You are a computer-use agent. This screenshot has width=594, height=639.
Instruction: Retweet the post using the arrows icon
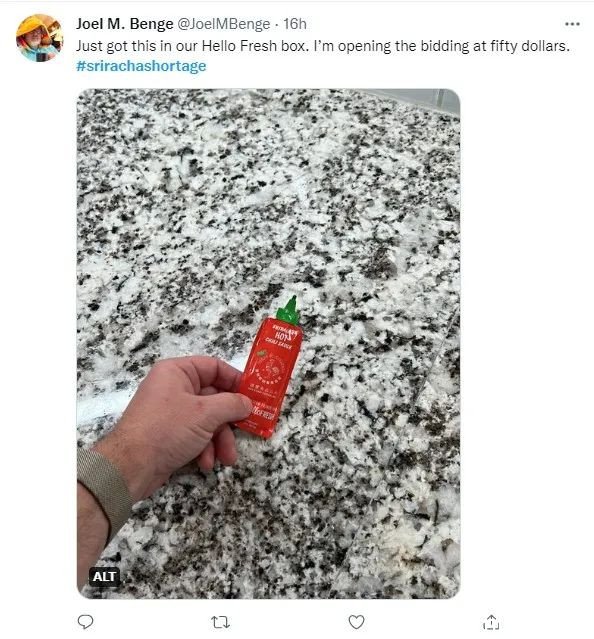tap(220, 622)
